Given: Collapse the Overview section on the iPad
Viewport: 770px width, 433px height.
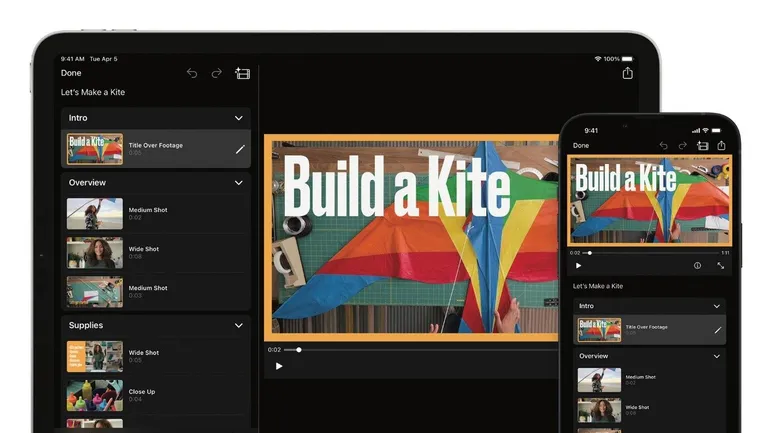Looking at the screenshot, I should coord(238,183).
